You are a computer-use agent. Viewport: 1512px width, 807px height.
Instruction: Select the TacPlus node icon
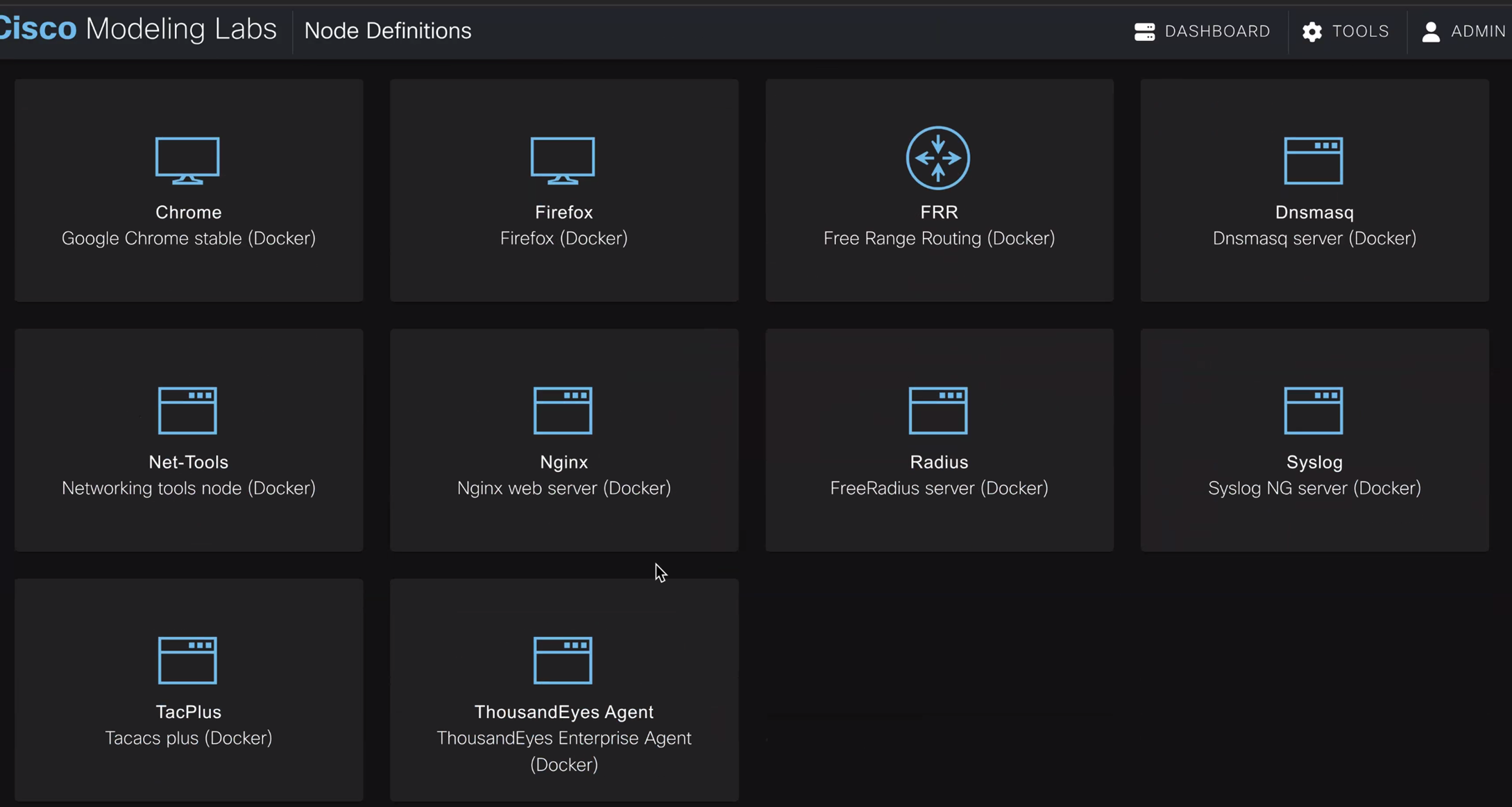[187, 661]
